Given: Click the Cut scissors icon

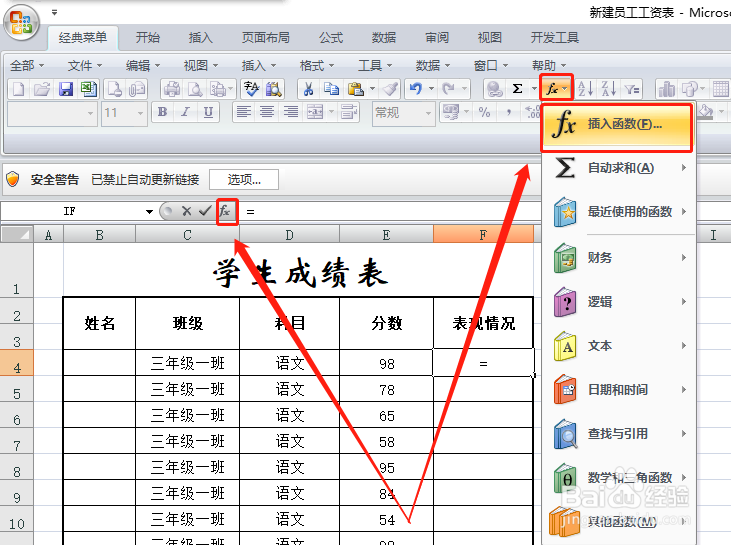Looking at the screenshot, I should pos(308,89).
